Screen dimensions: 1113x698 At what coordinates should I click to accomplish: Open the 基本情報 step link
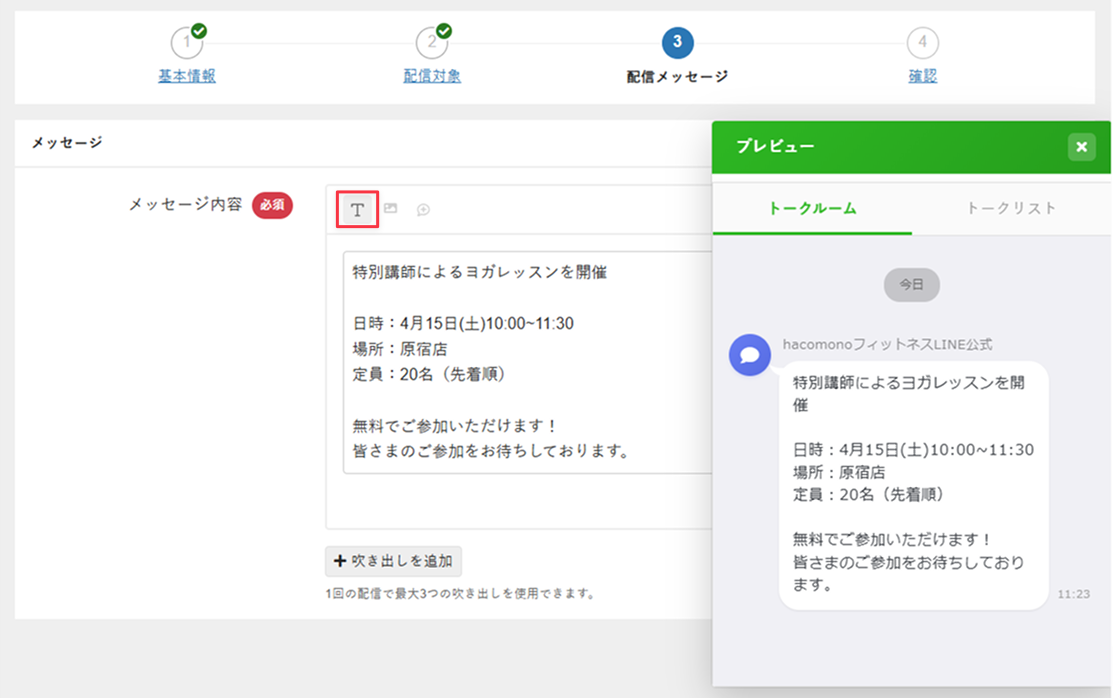tap(187, 76)
